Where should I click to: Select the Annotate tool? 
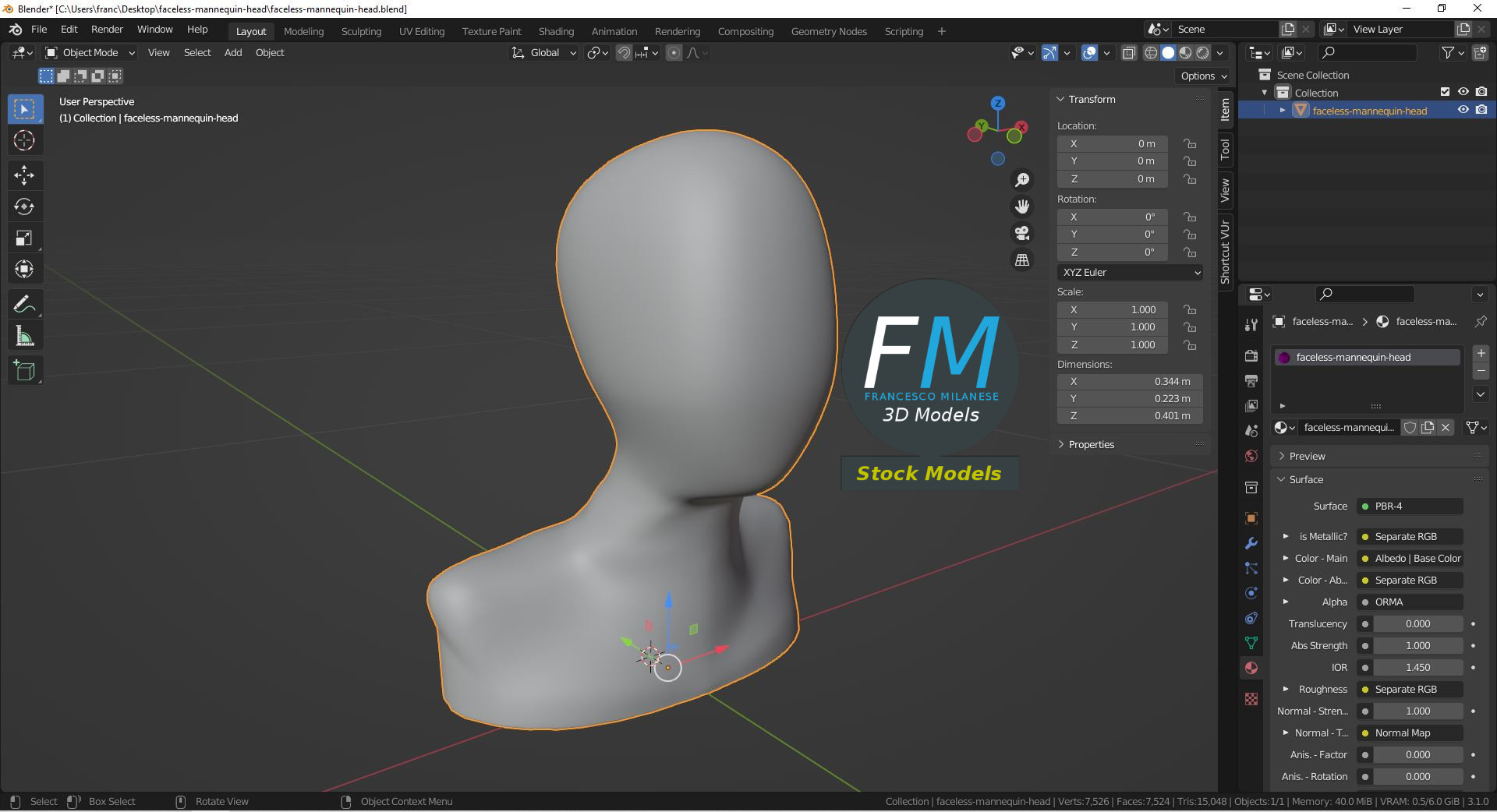click(x=25, y=304)
